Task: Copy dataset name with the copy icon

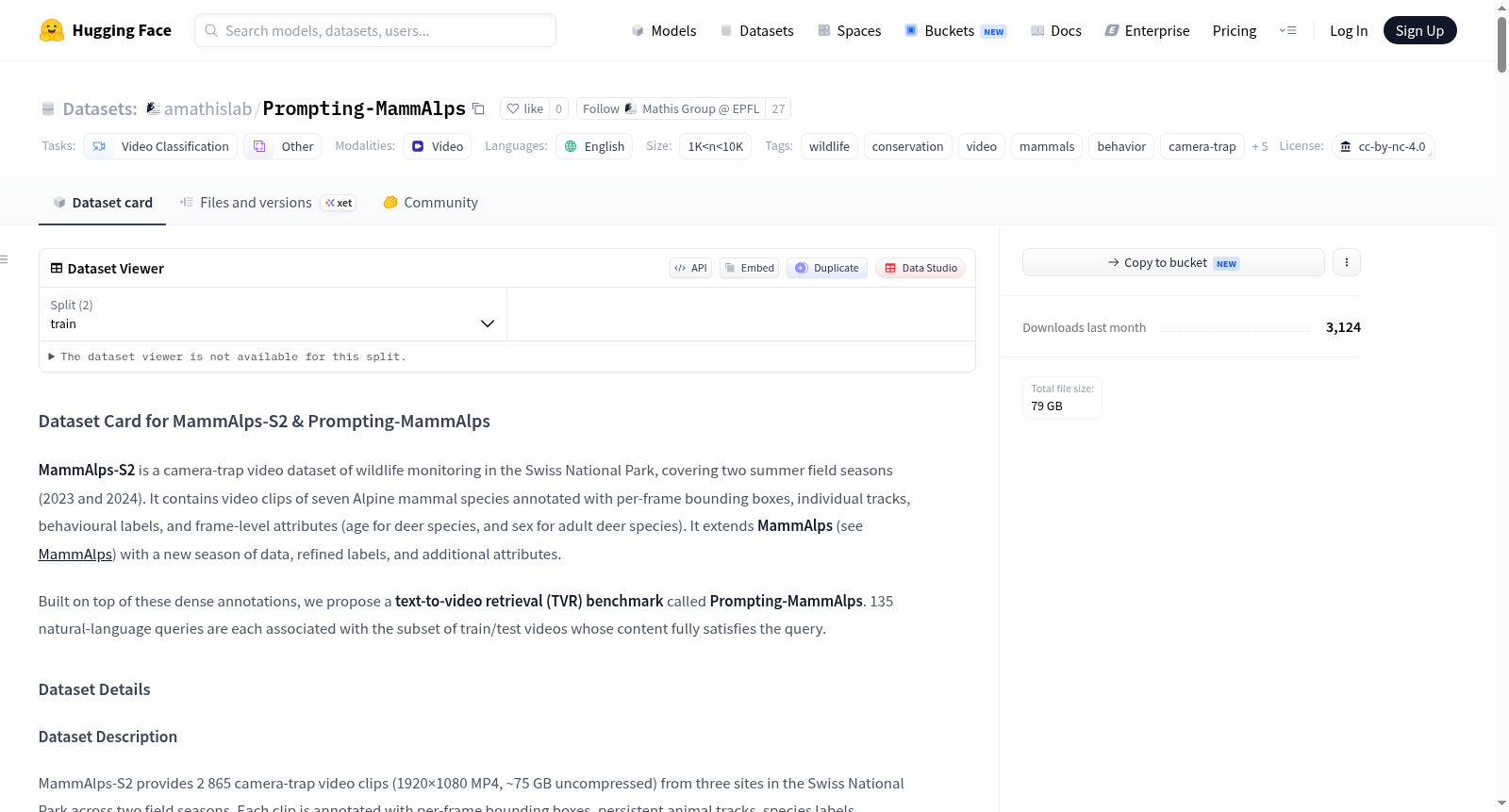Action: [x=478, y=108]
